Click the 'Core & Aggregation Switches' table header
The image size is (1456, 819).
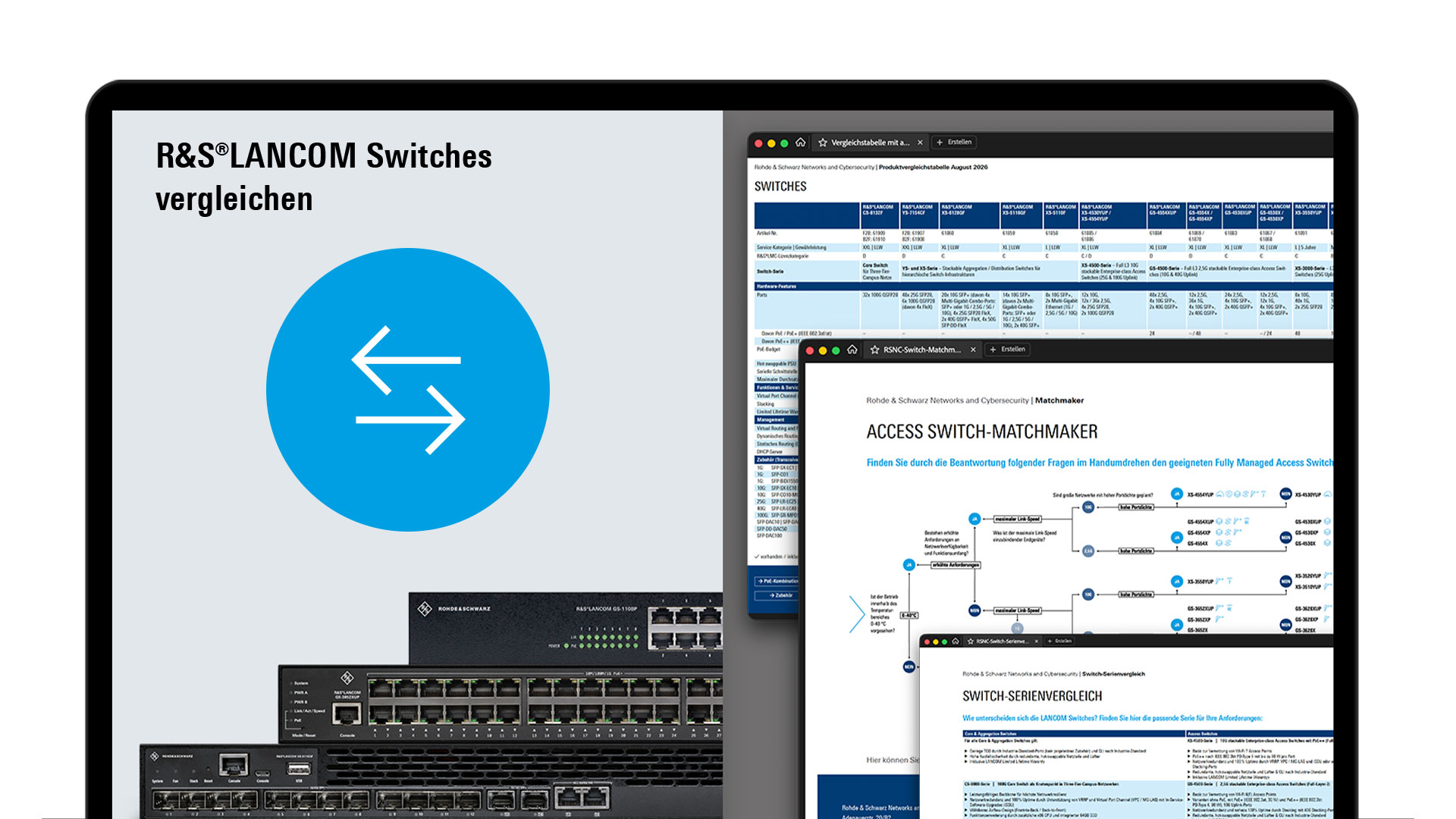point(1073,734)
